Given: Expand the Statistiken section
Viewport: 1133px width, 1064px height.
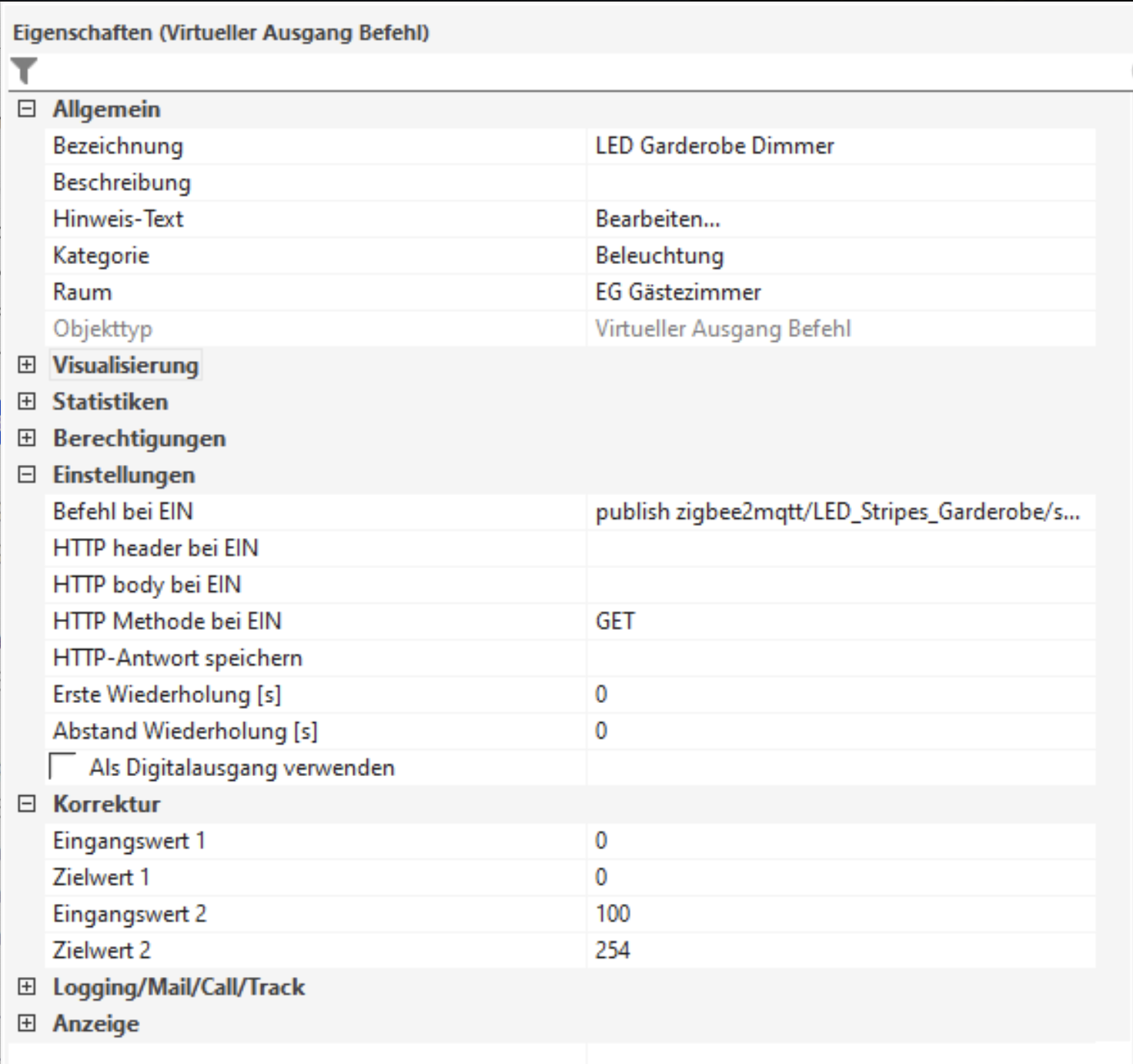Looking at the screenshot, I should 27,401.
